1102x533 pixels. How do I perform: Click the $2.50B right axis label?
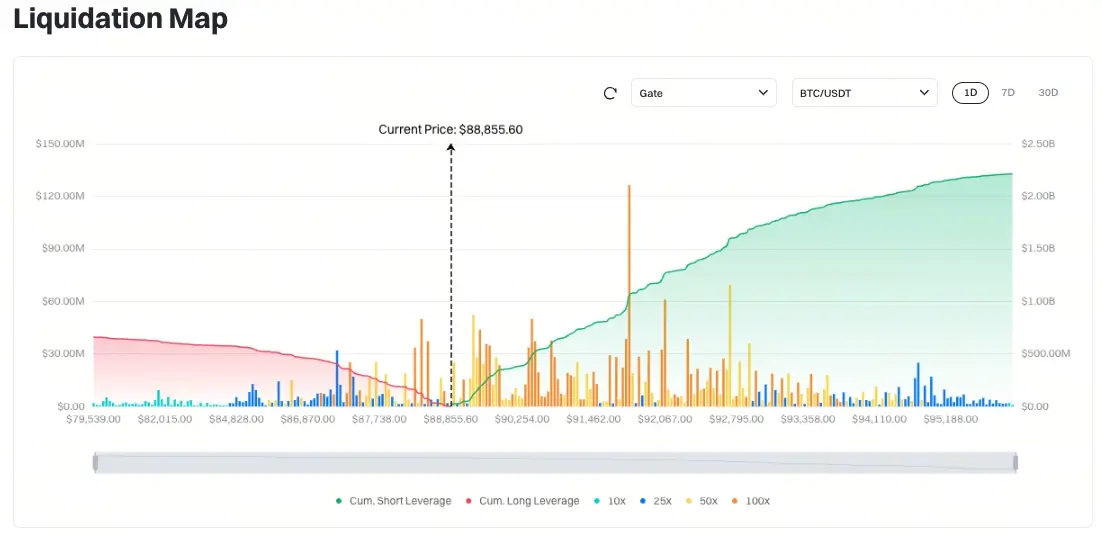click(x=1038, y=144)
